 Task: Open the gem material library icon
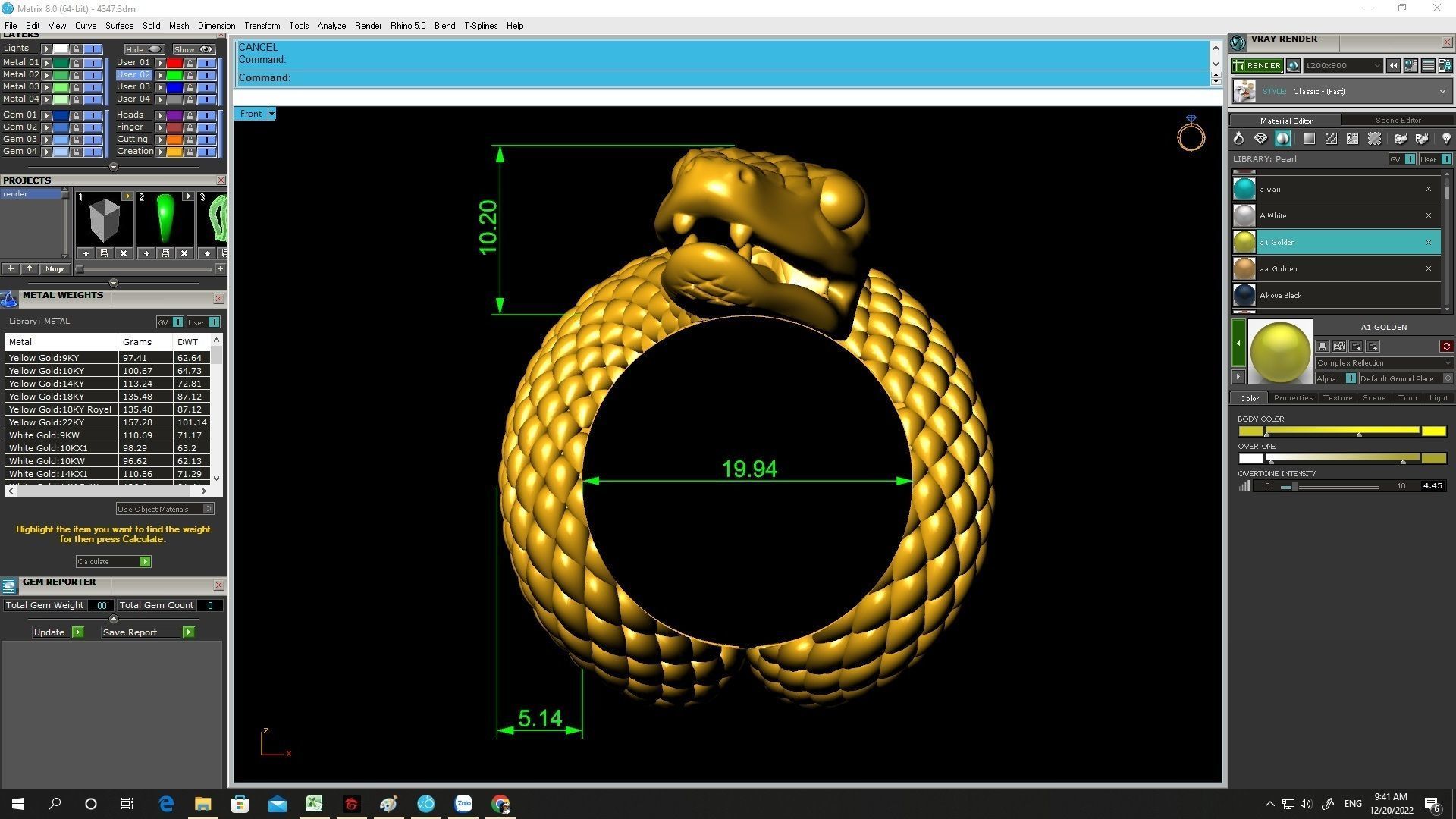(1260, 139)
